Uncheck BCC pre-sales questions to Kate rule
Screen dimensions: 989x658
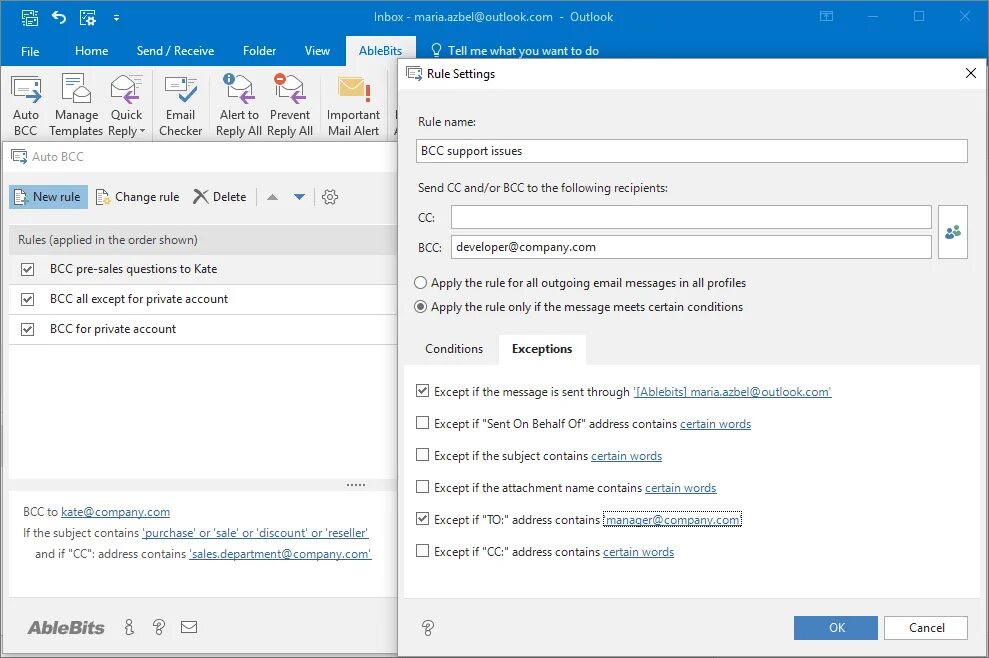click(x=27, y=269)
